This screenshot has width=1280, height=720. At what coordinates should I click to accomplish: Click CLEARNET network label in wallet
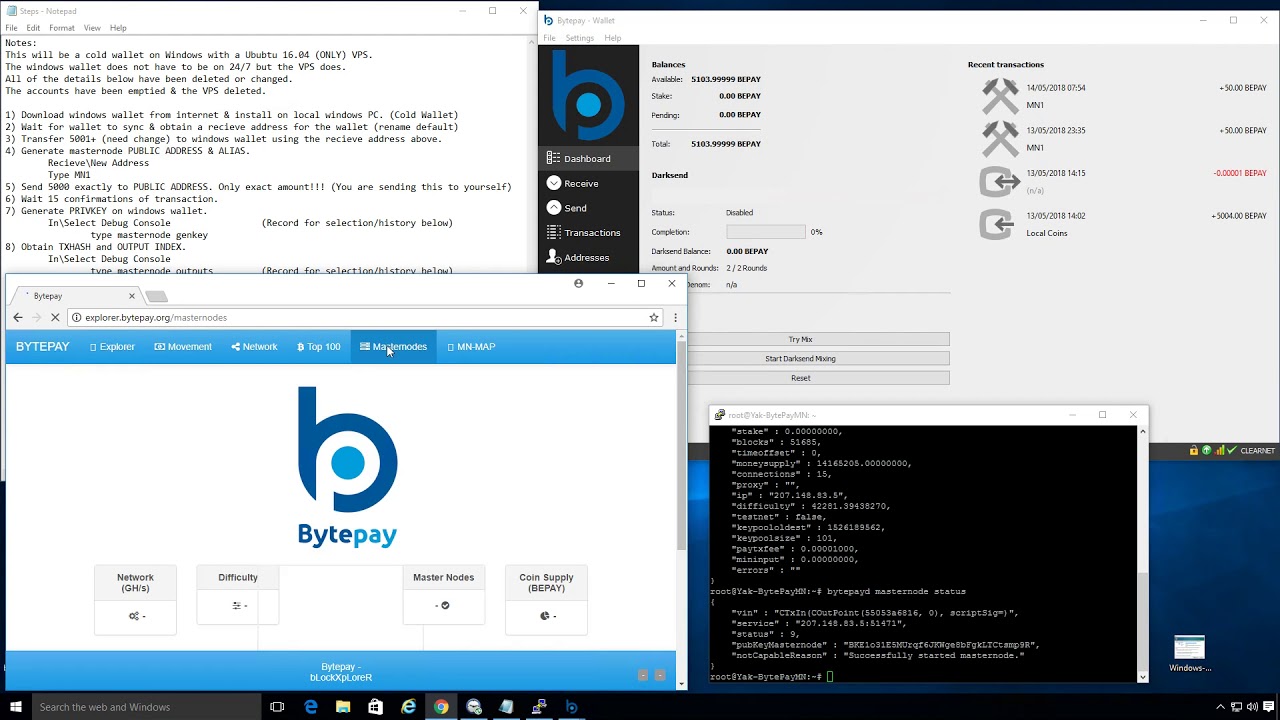pyautogui.click(x=1257, y=451)
